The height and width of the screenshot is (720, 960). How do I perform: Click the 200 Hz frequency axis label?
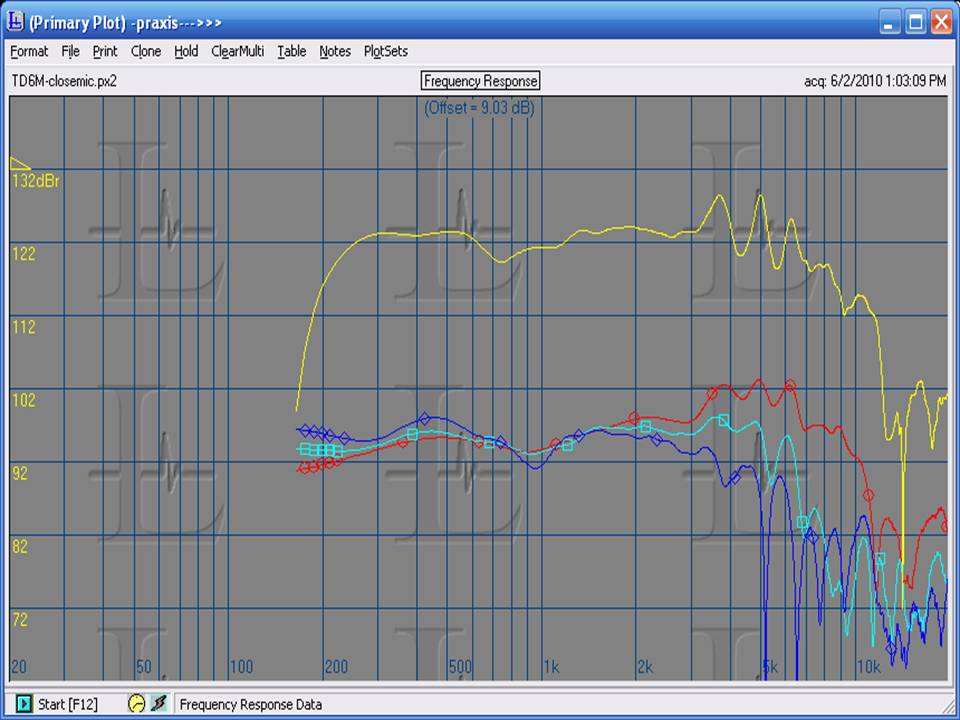point(336,667)
